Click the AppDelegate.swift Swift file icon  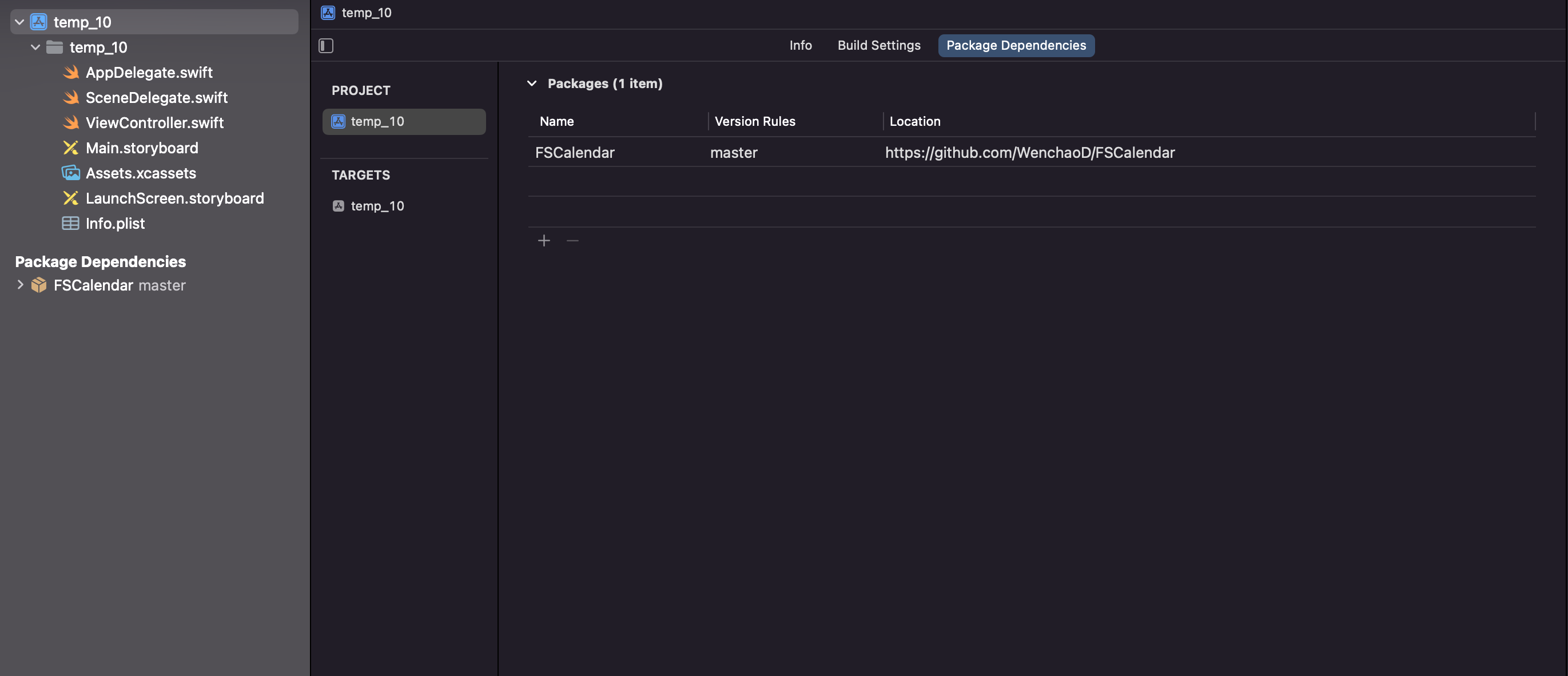[70, 73]
